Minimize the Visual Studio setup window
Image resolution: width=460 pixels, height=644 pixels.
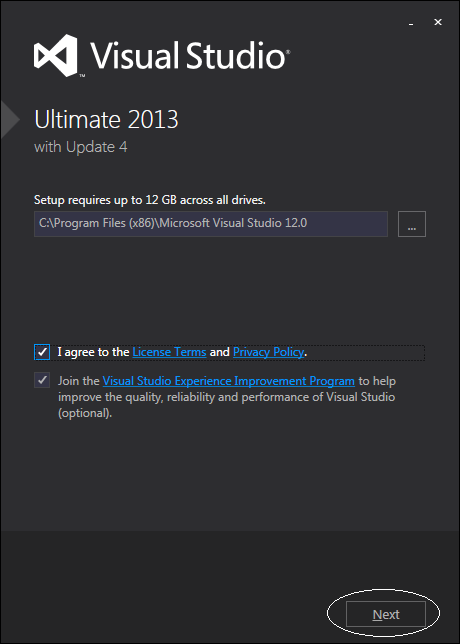[x=411, y=23]
